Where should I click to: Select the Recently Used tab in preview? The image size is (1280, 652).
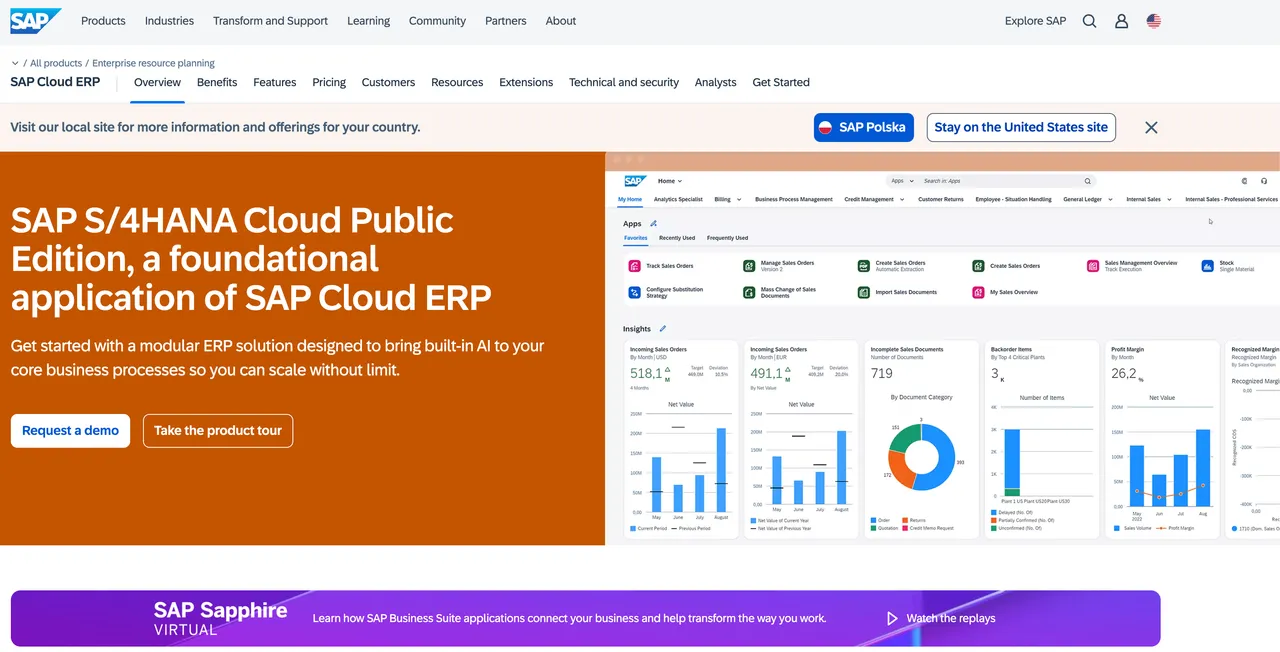(677, 238)
